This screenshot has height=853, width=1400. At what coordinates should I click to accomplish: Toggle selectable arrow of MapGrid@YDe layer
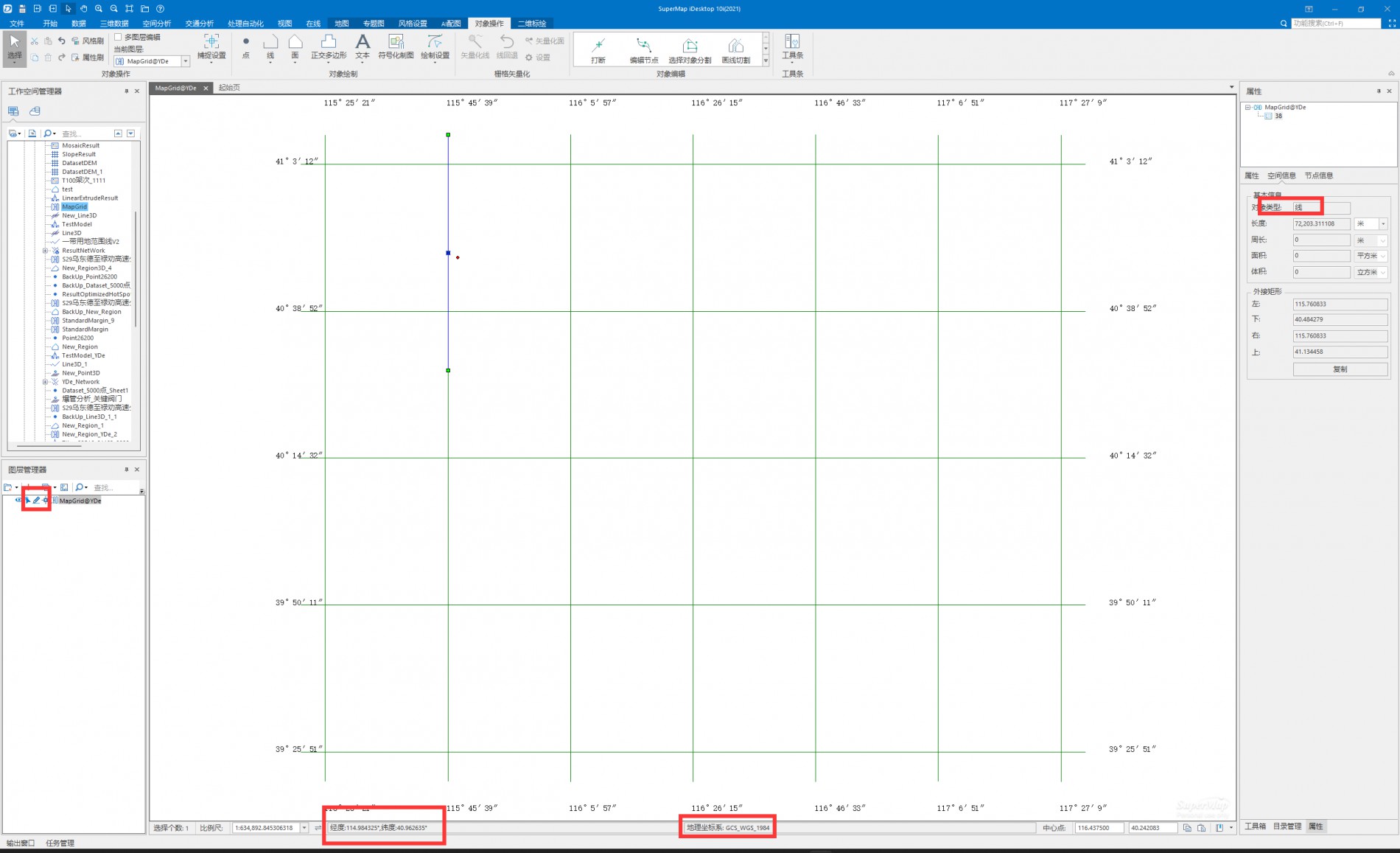pos(28,501)
